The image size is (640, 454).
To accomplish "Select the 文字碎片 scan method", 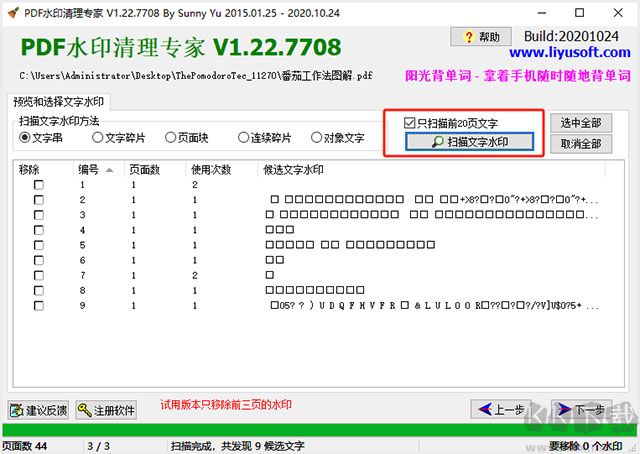I will [119, 138].
